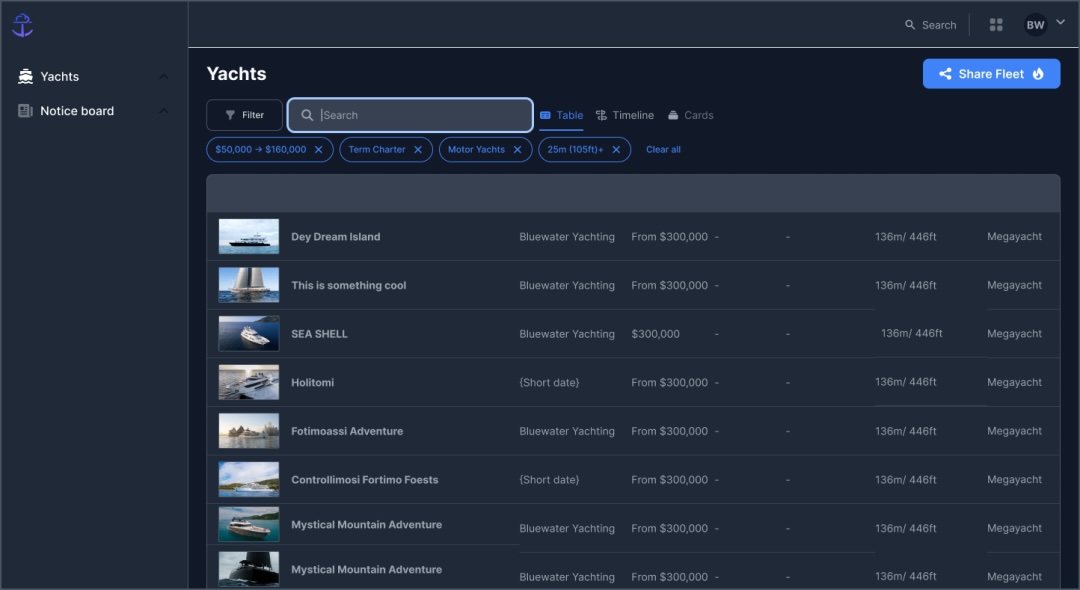Screen dimensions: 1080x590
Task: Switch to the Timeline view tab
Action: 625,115
